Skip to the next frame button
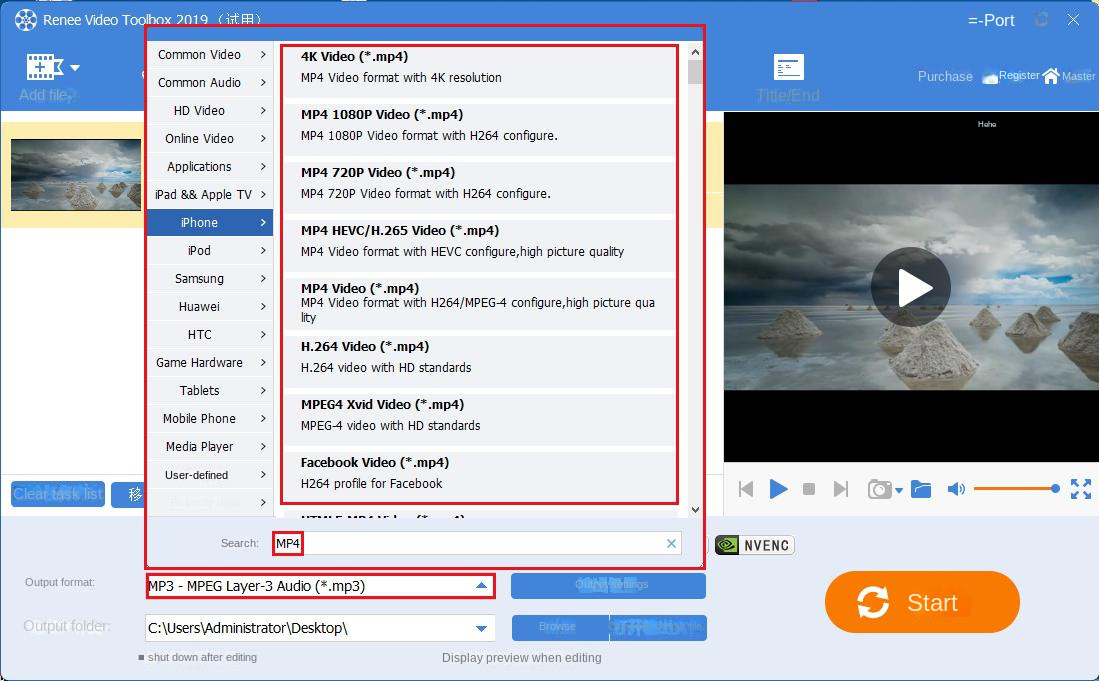This screenshot has height=681, width=1099. 841,489
